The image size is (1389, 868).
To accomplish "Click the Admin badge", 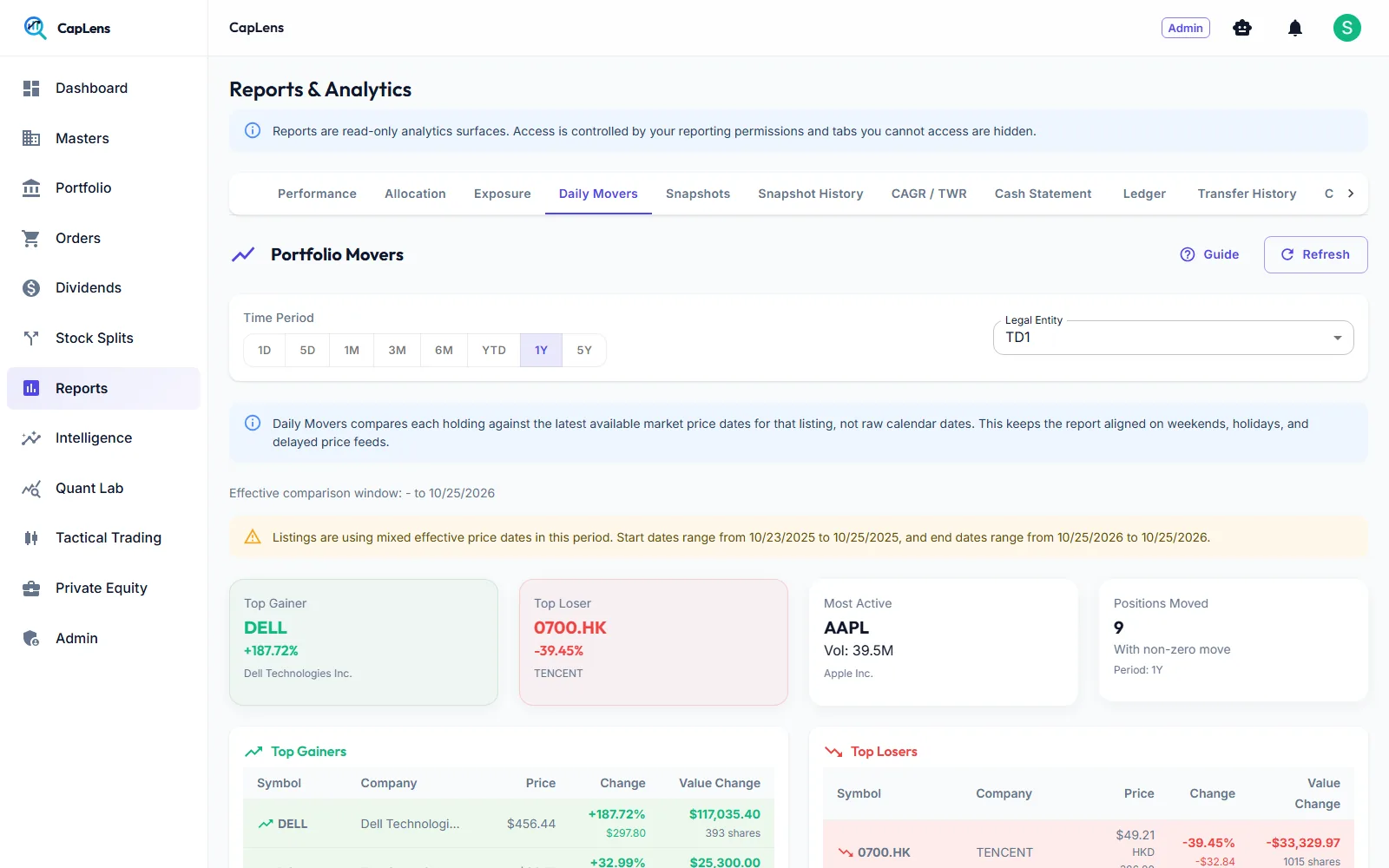I will click(x=1186, y=28).
